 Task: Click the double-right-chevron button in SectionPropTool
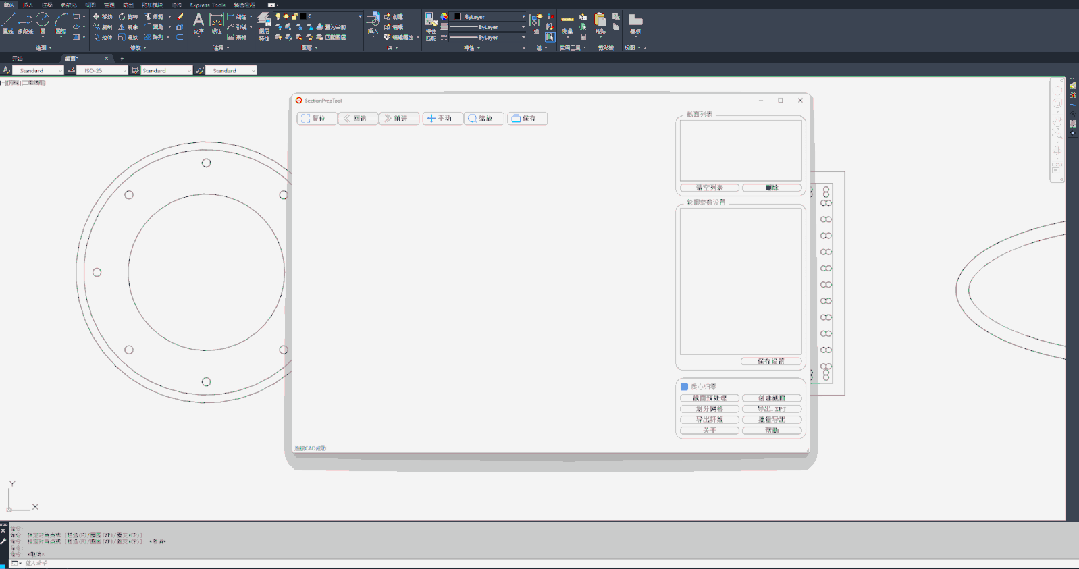pos(399,118)
